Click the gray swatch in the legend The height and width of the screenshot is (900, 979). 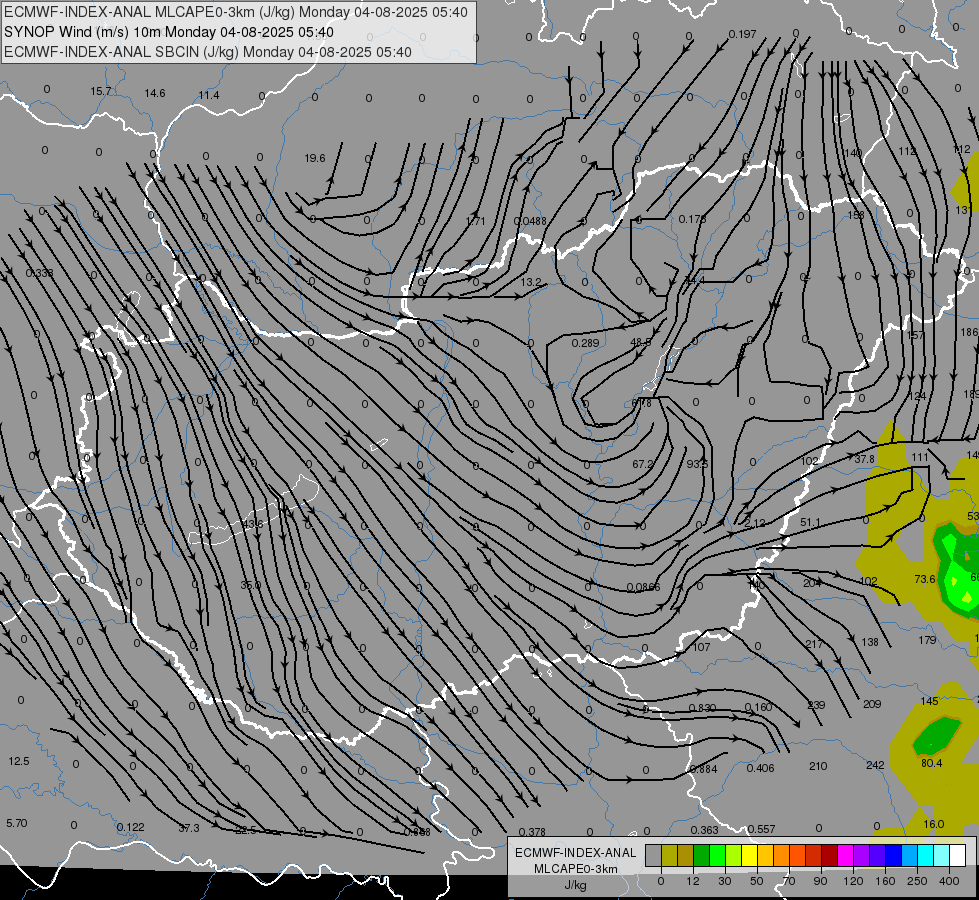point(654,855)
